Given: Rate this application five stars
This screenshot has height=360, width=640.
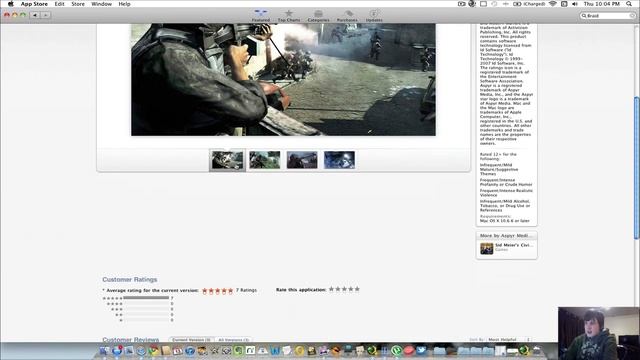Looking at the screenshot, I should pos(357,289).
